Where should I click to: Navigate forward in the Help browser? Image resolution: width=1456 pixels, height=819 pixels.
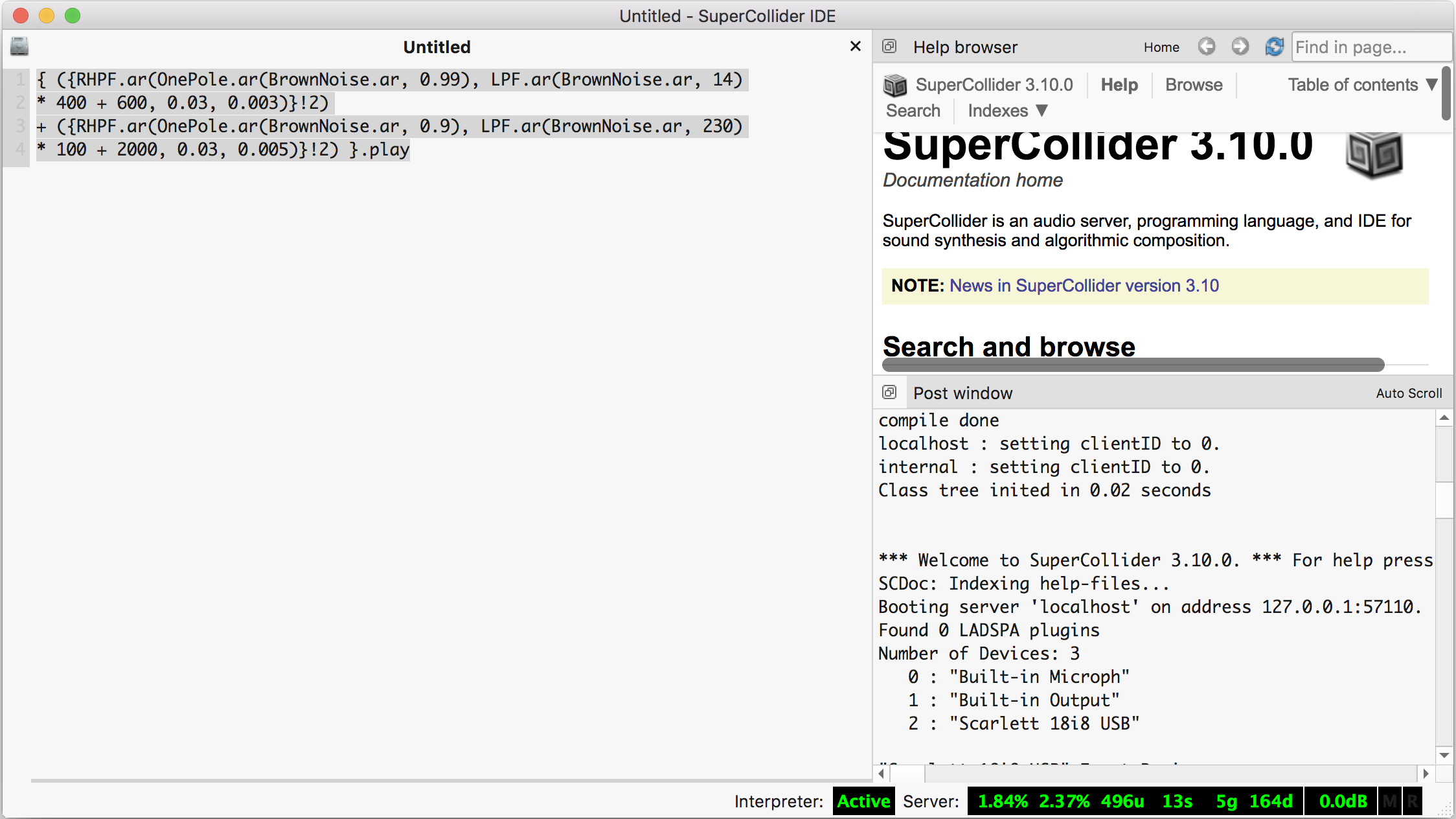tap(1240, 47)
